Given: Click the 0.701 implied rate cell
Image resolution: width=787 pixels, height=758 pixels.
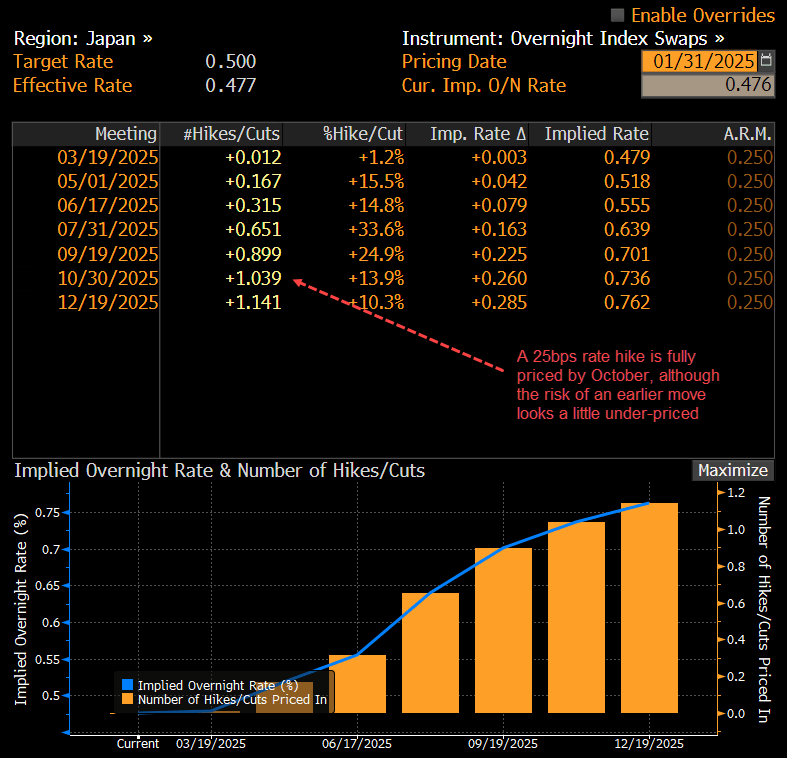Looking at the screenshot, I should [627, 254].
